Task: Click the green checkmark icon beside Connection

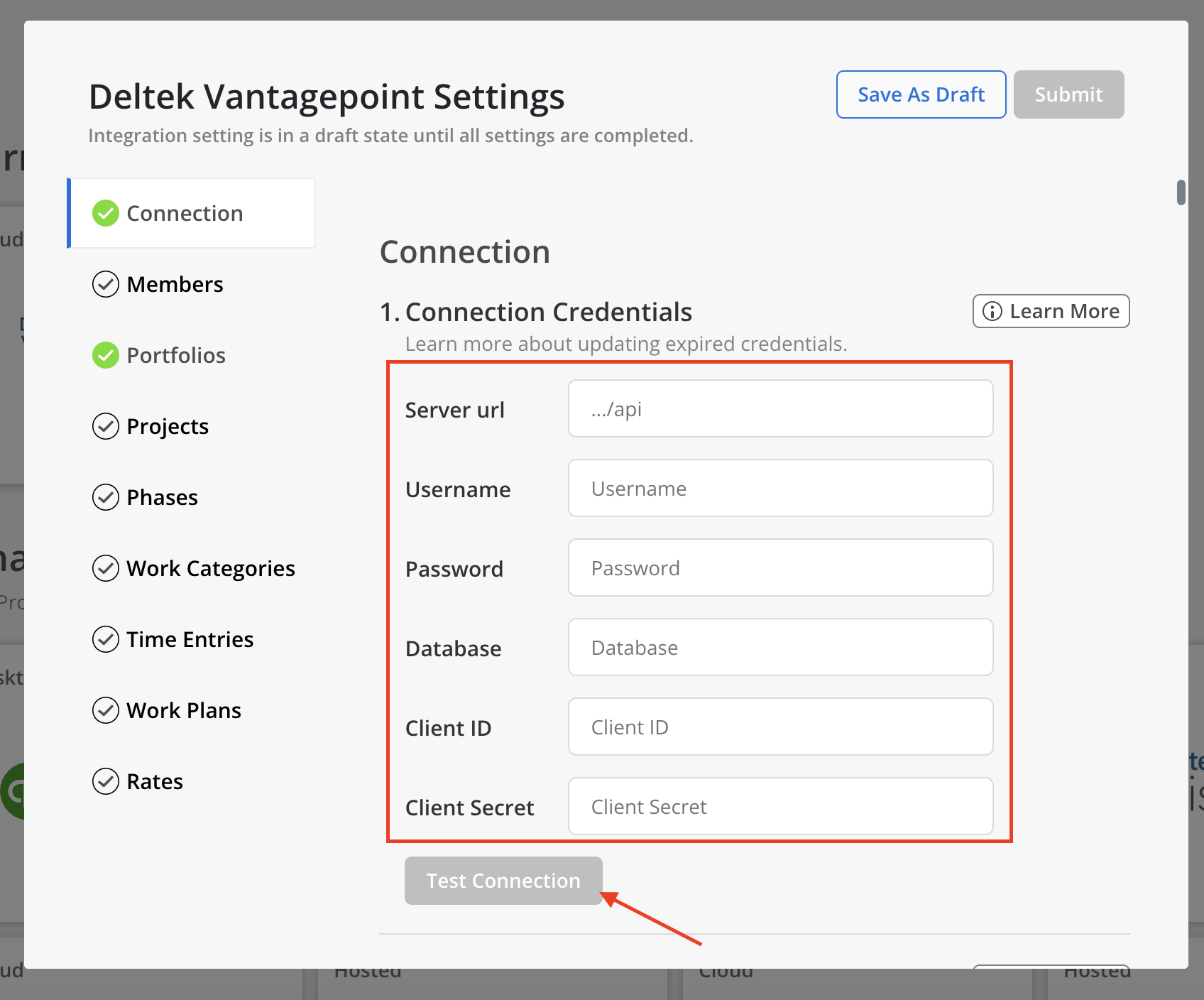Action: click(106, 213)
